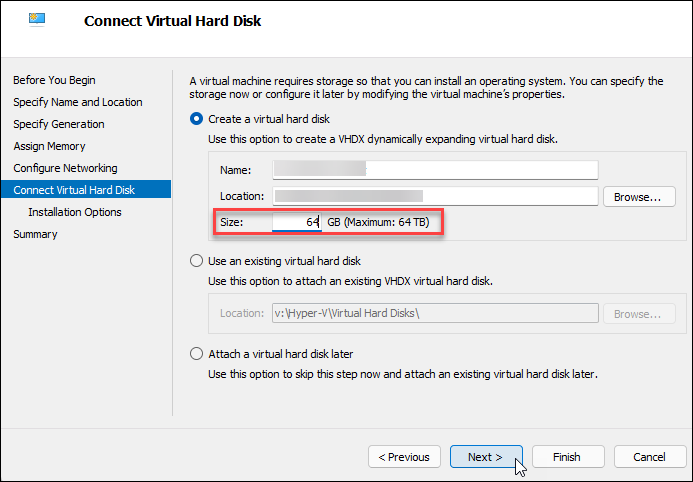Click Finish to complete the wizard

[566, 457]
